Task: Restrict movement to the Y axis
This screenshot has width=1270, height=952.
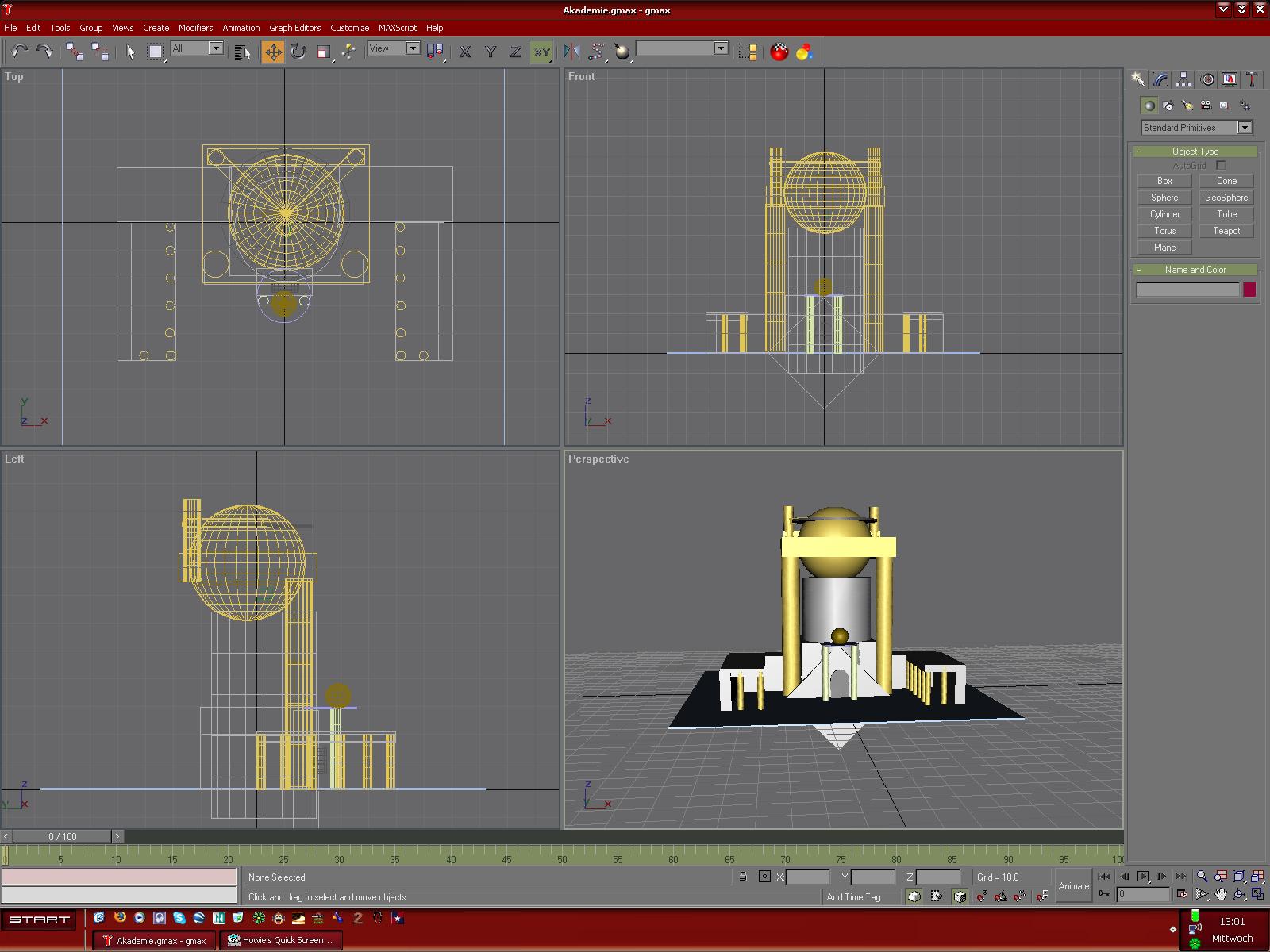Action: (x=491, y=52)
